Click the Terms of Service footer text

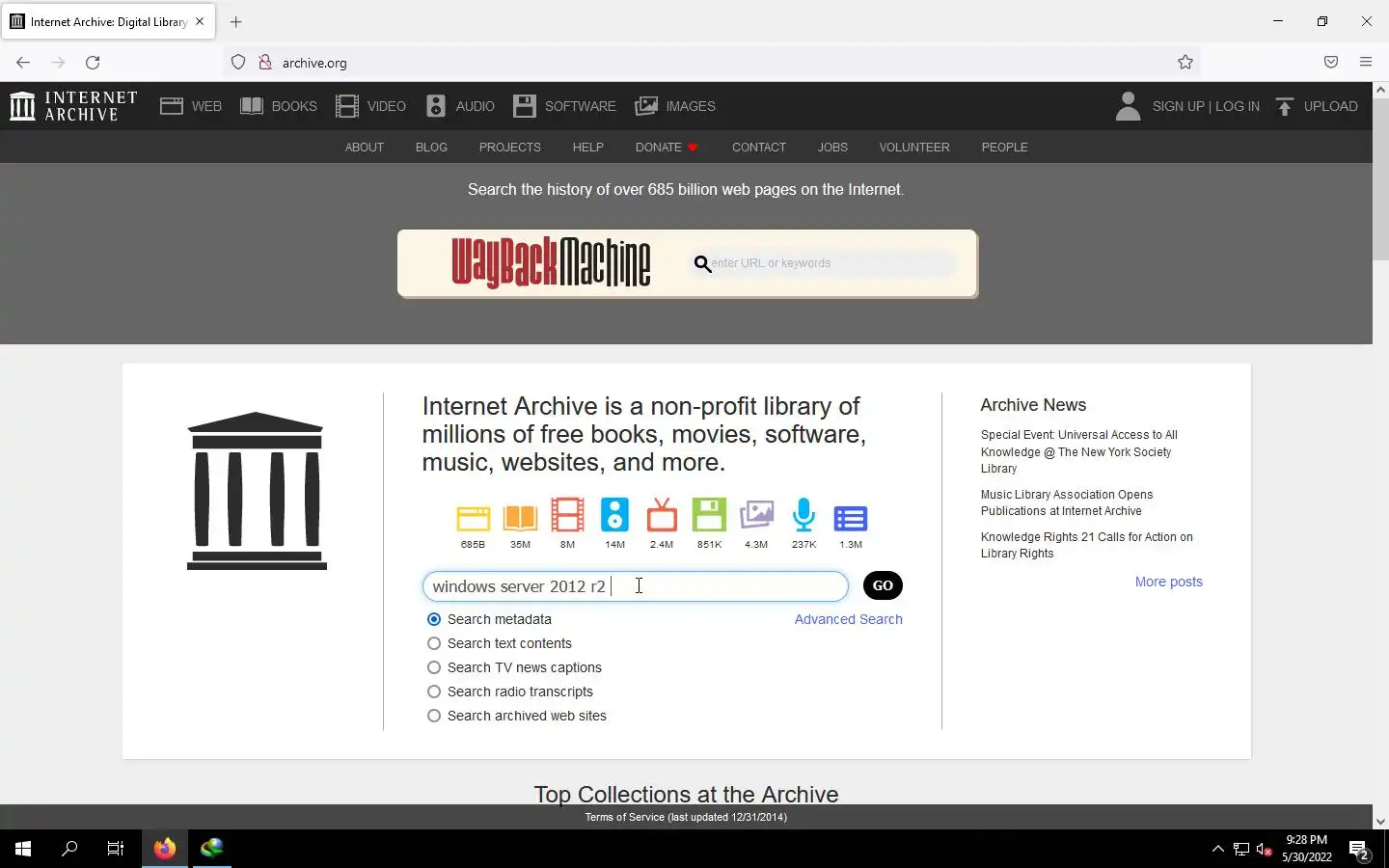(686, 817)
